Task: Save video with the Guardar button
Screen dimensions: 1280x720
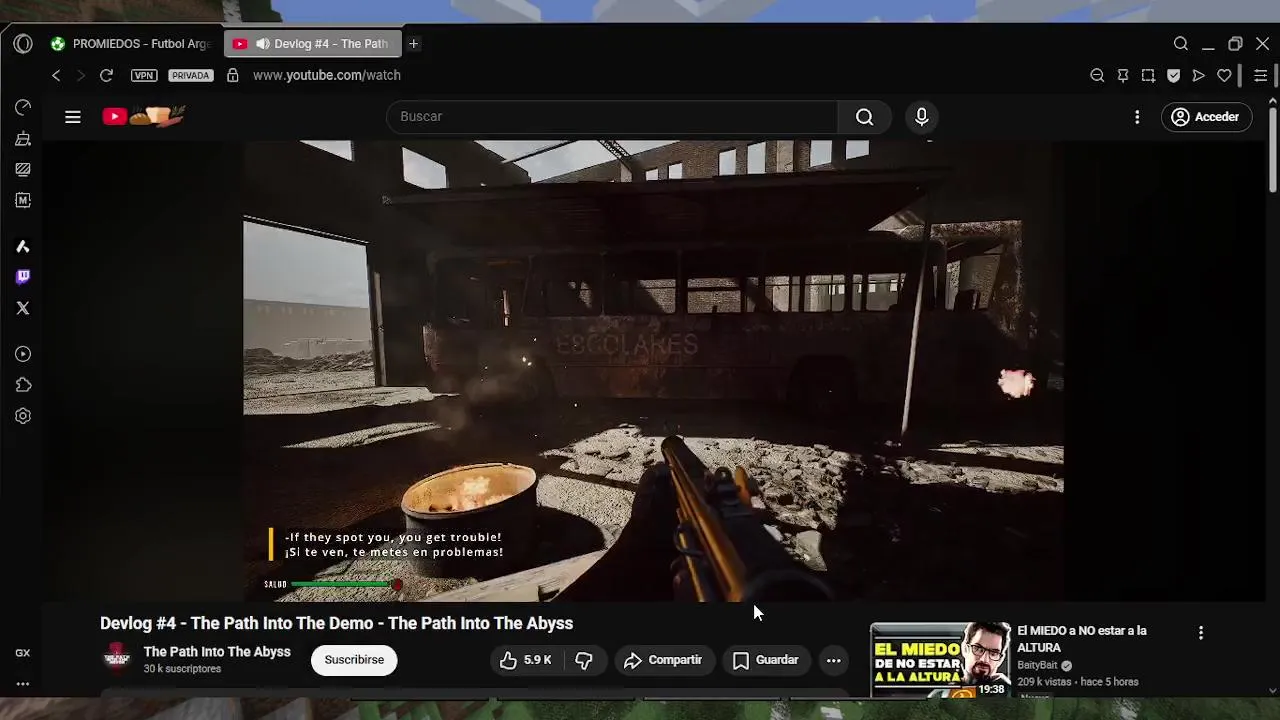Action: pos(766,660)
